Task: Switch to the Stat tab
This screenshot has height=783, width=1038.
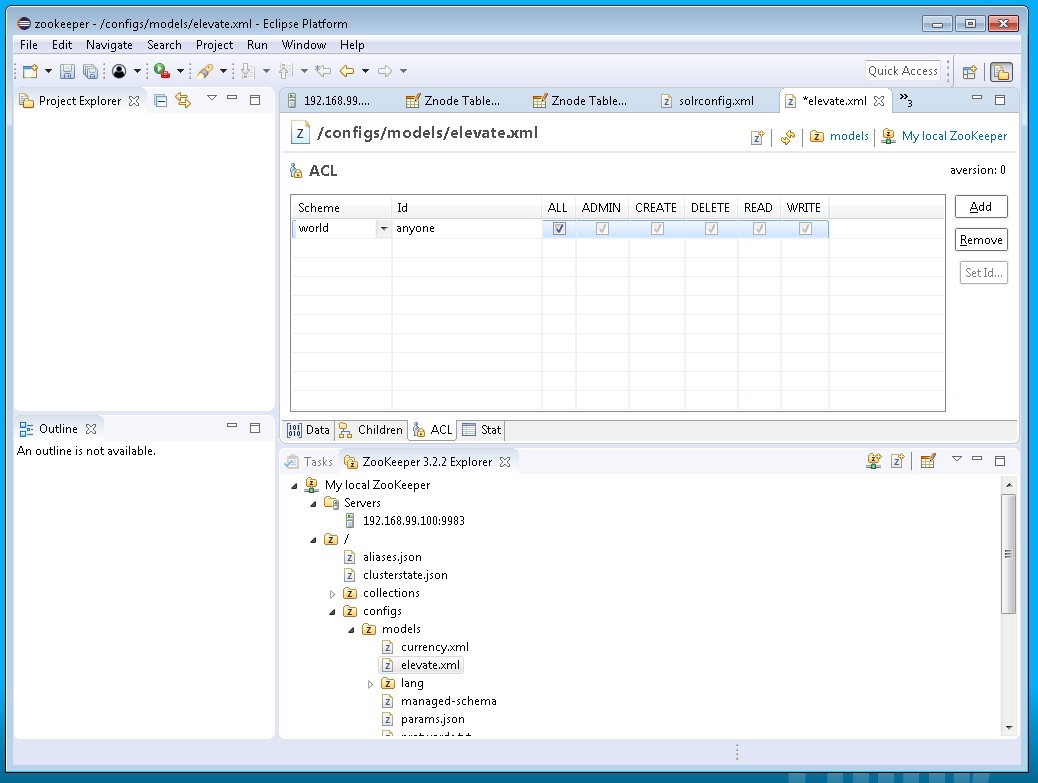Action: coord(482,430)
